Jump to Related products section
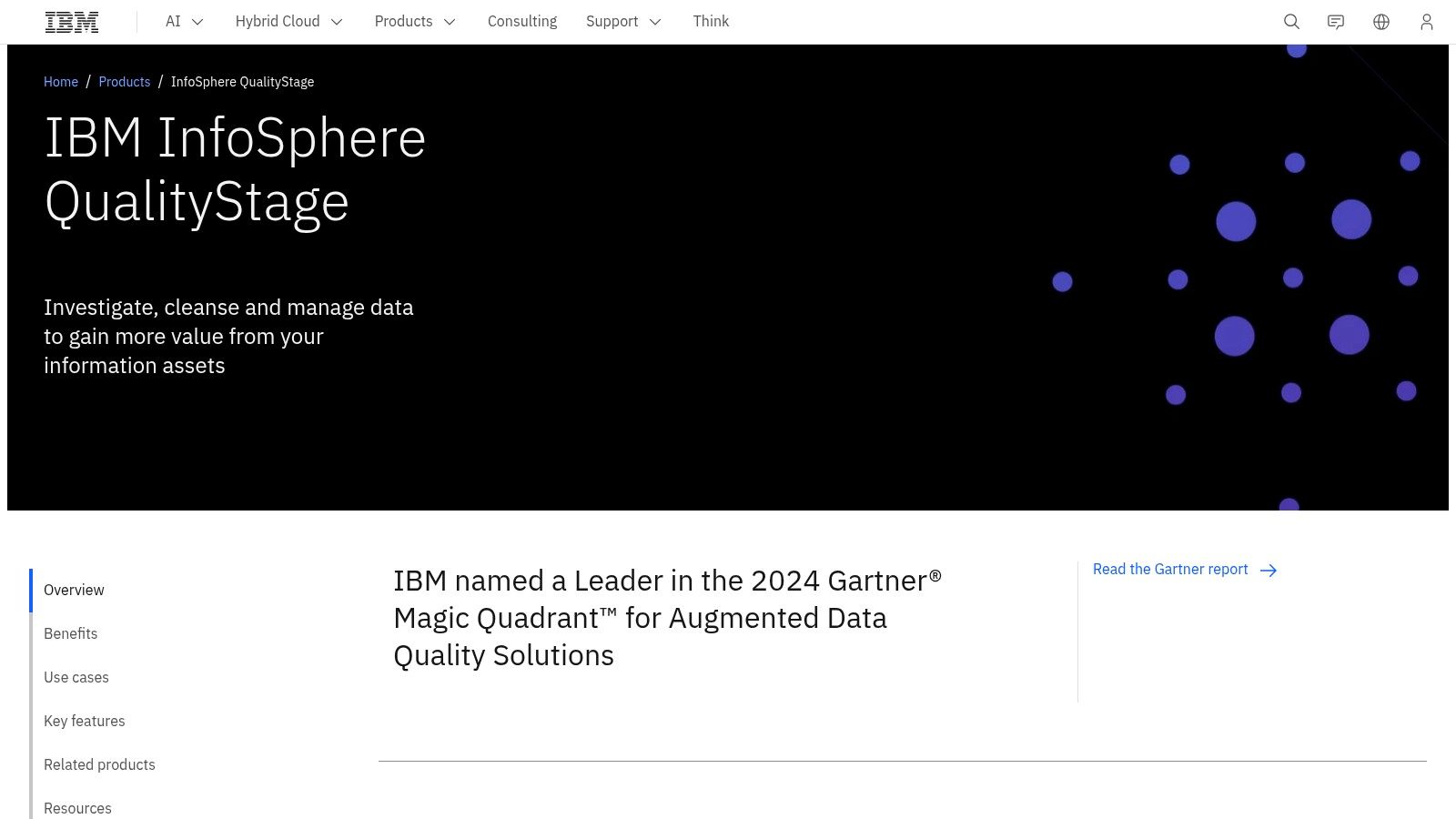Image resolution: width=1456 pixels, height=819 pixels. pos(99,765)
